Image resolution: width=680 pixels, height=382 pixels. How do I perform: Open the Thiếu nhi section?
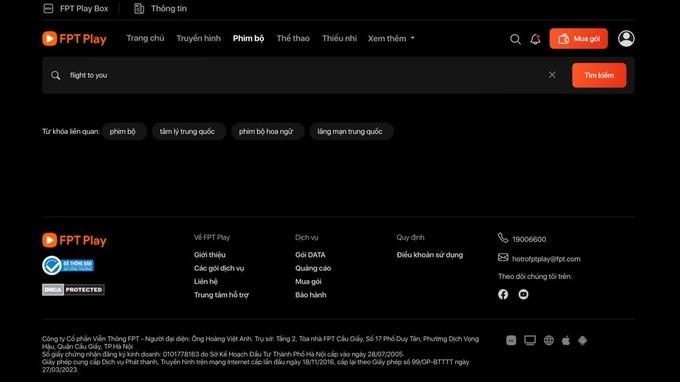pos(340,38)
